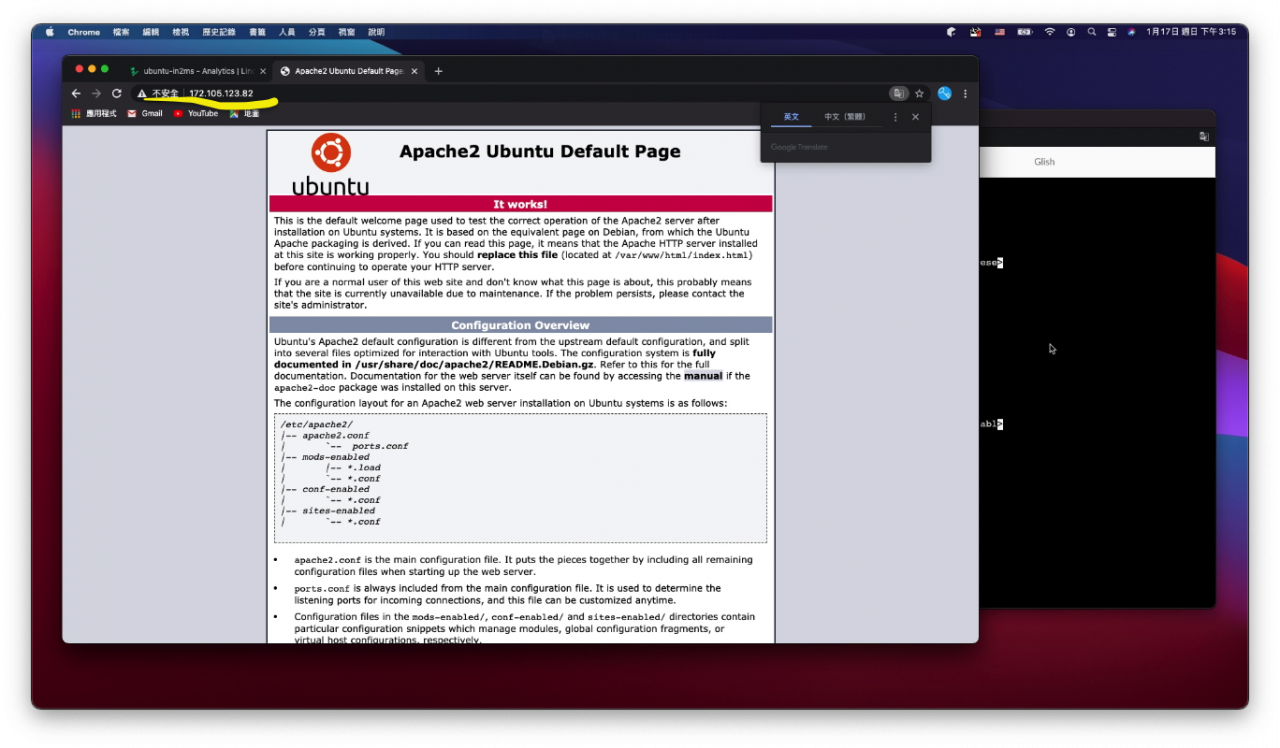Open the 歷史記錄 (History) menu
Viewport: 1280px width, 748px height.
point(219,32)
